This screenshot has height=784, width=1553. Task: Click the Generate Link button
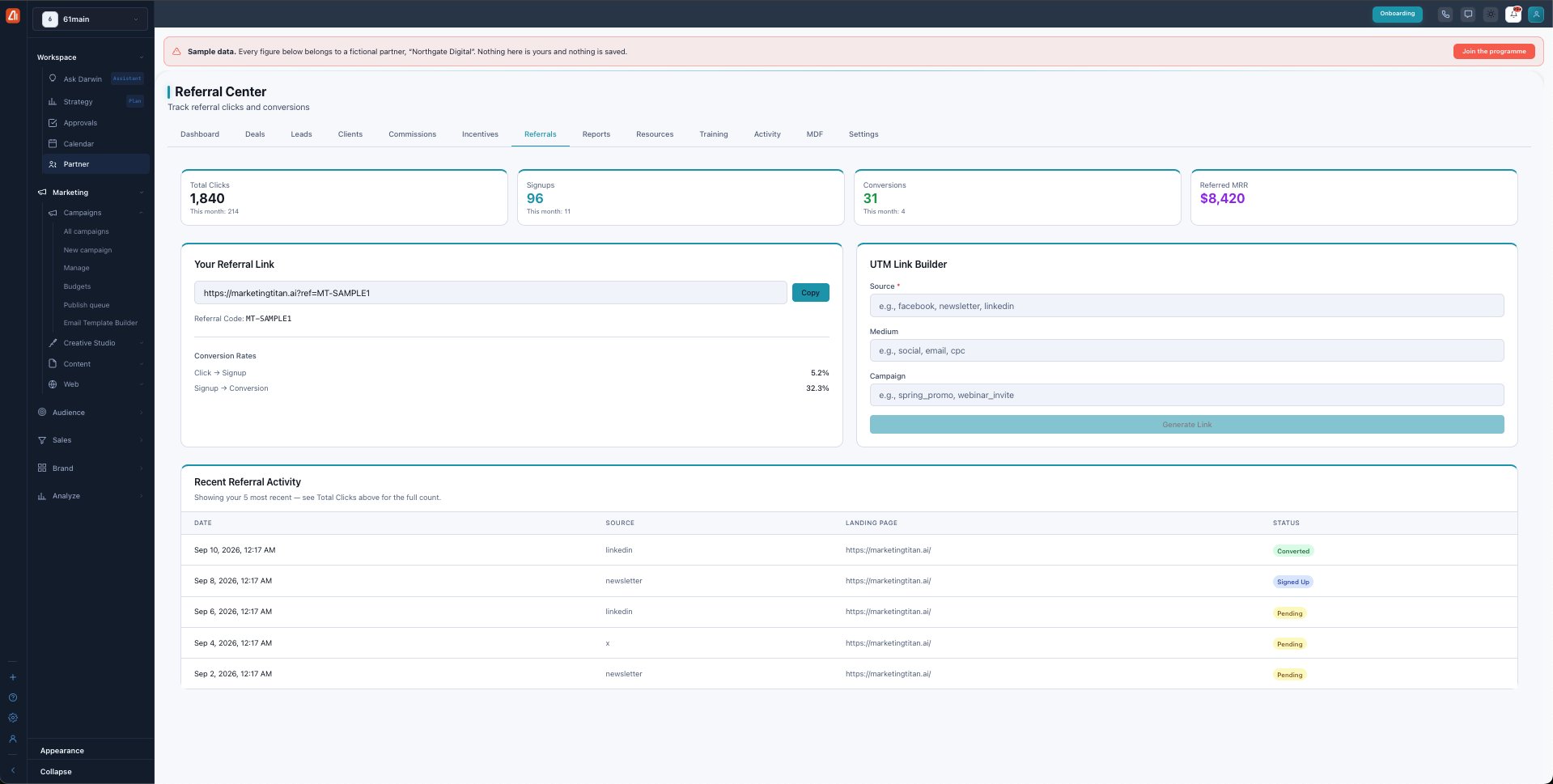coord(1186,424)
